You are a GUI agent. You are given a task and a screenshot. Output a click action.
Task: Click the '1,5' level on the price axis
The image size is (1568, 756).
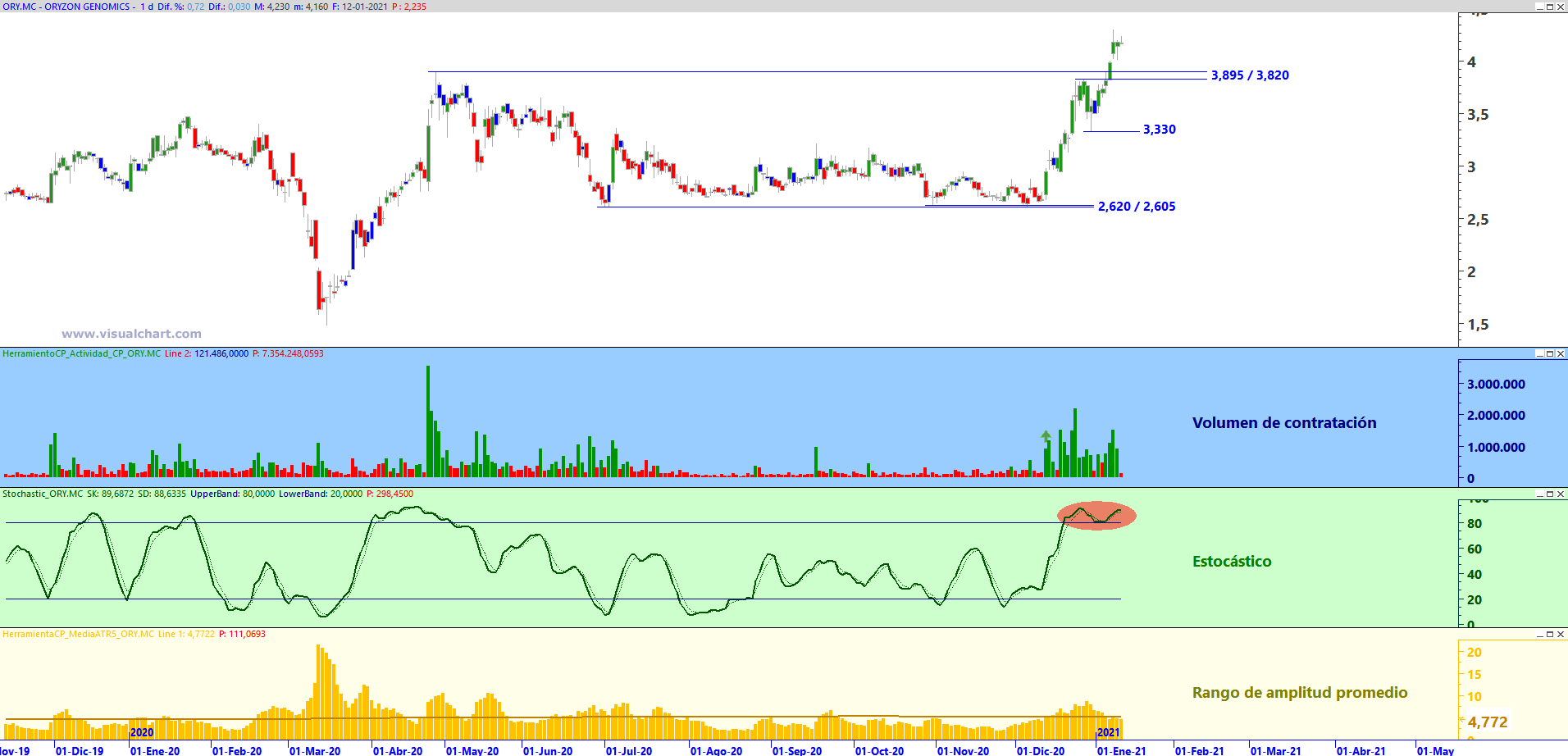click(1478, 325)
